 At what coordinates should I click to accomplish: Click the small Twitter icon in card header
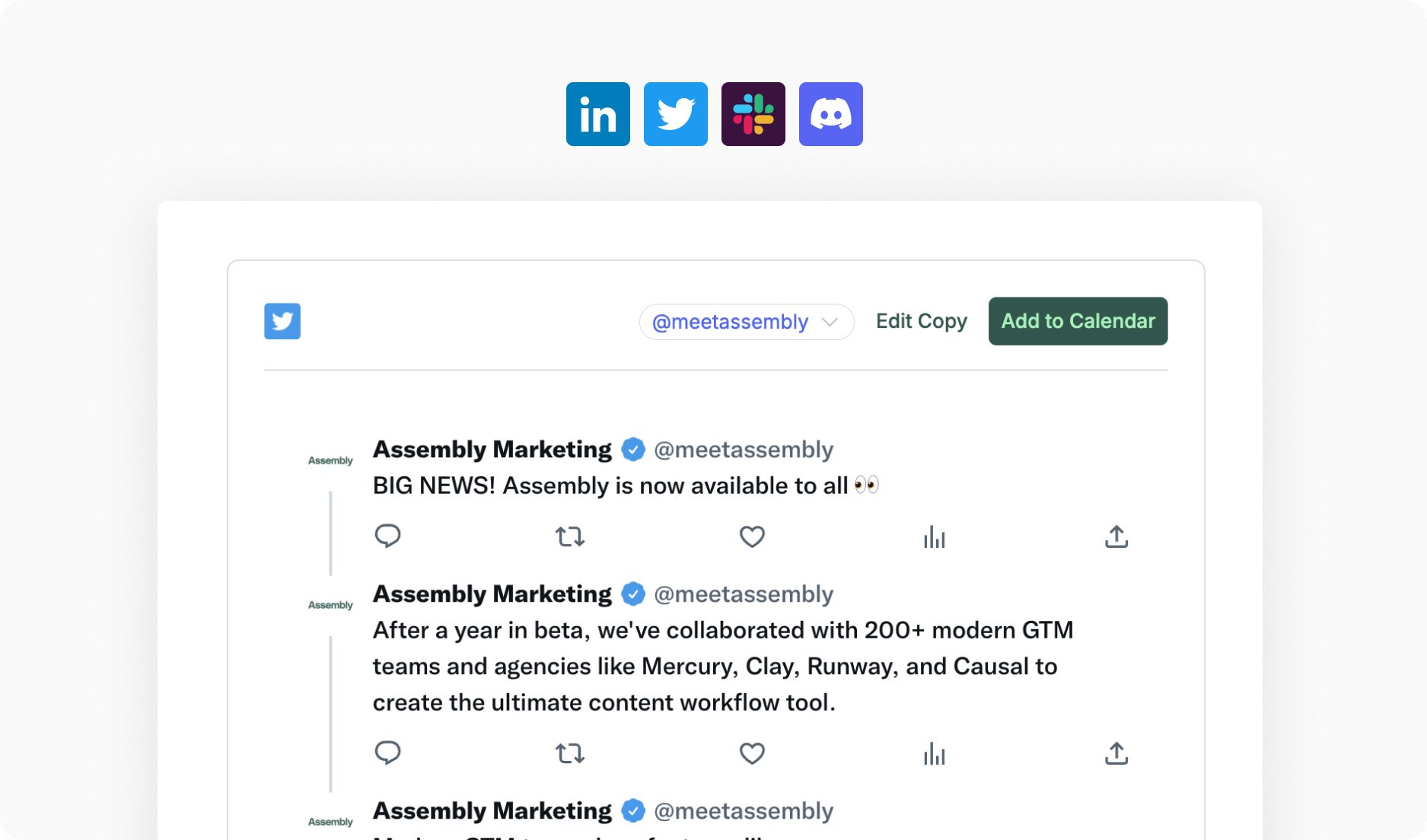tap(282, 321)
